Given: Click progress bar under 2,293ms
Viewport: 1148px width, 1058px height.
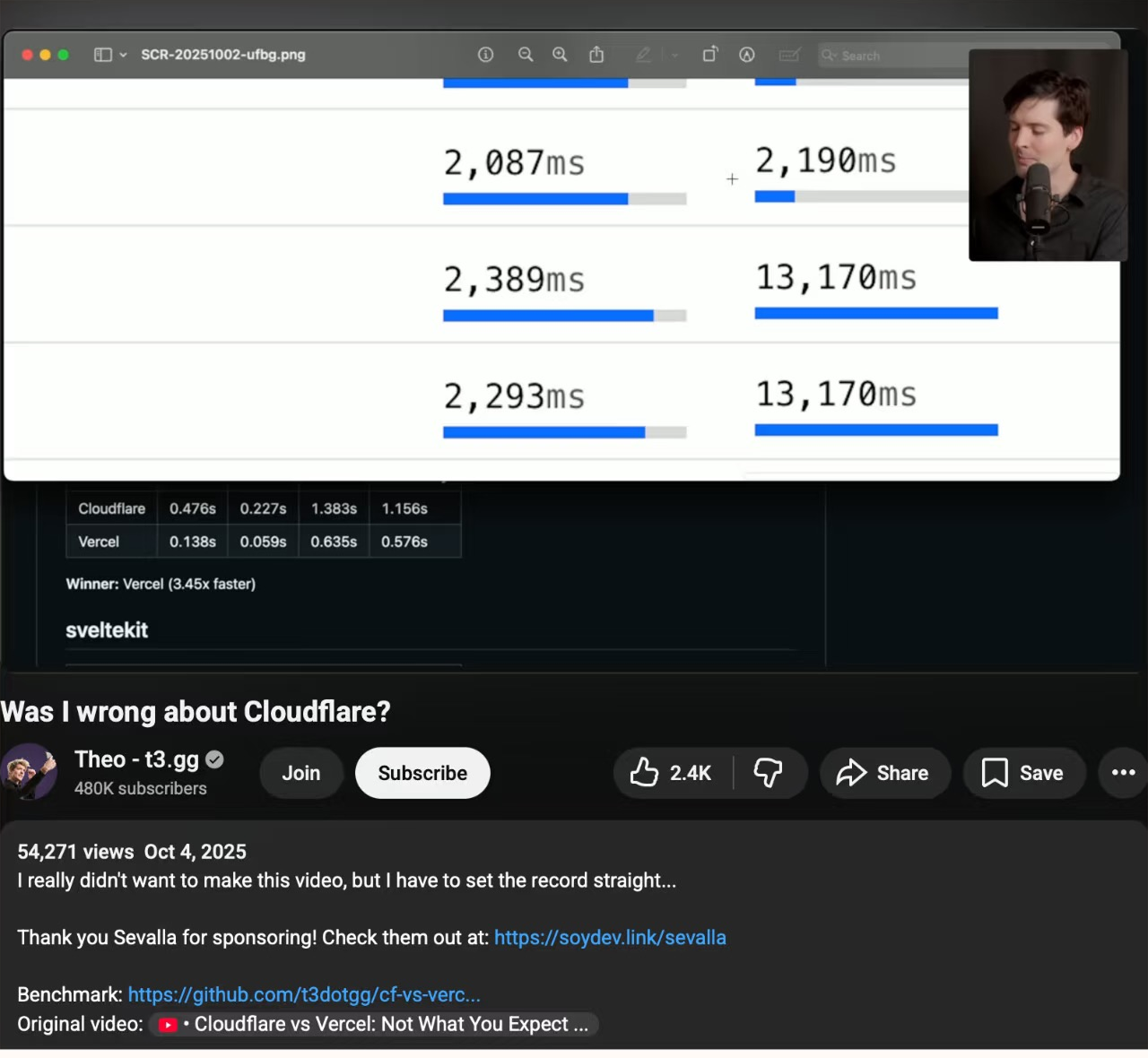Looking at the screenshot, I should [564, 432].
